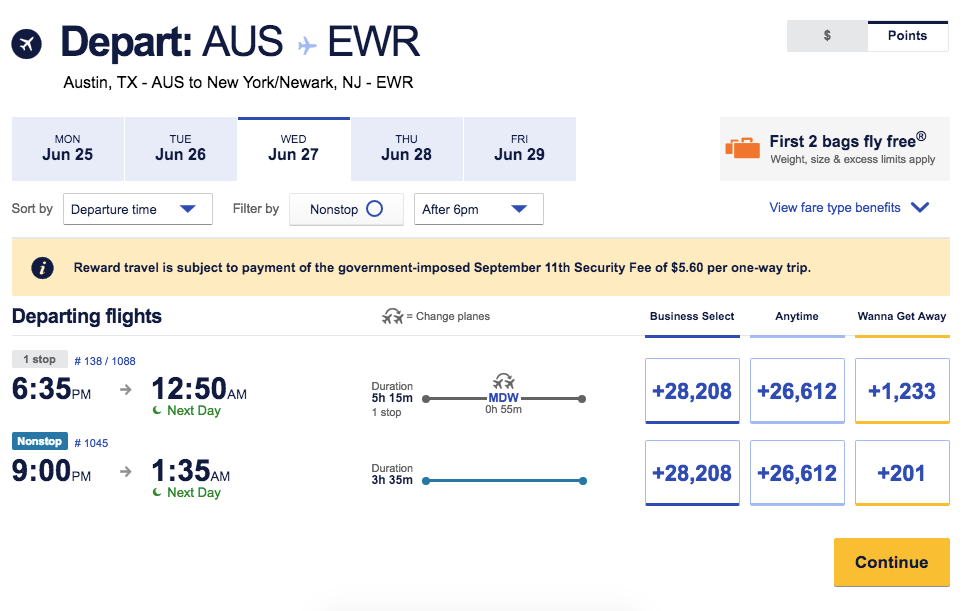Toggle the Nonstop filter
The height and width of the screenshot is (611, 971).
pos(346,209)
